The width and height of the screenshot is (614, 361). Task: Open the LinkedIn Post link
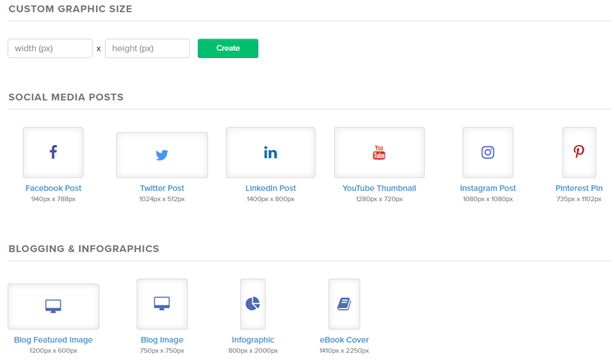point(271,188)
